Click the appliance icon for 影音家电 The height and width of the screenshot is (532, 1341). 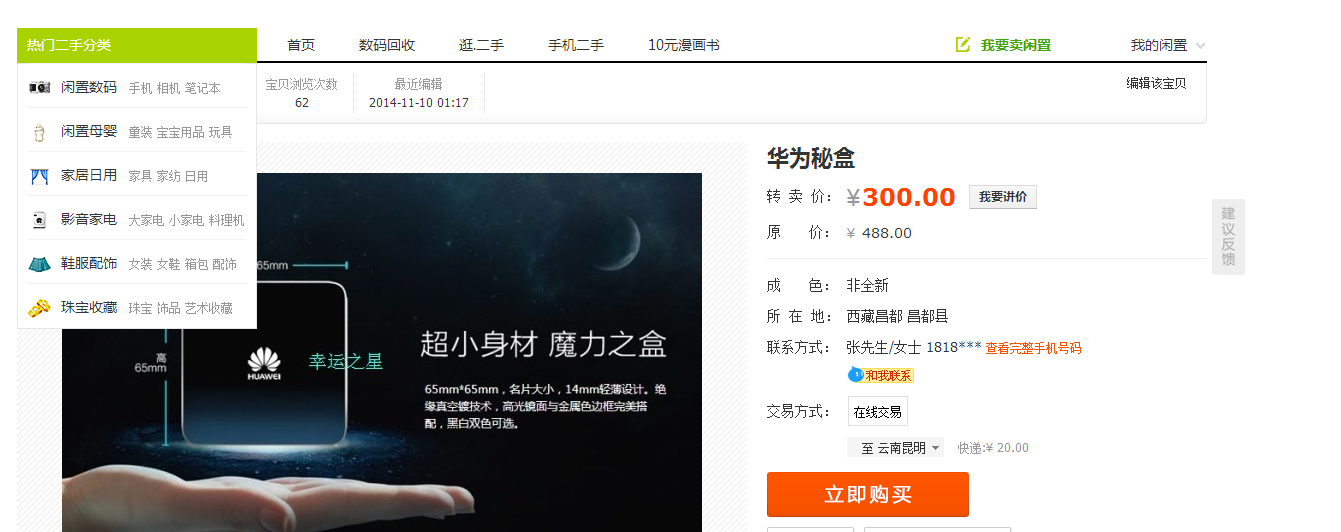[x=40, y=220]
